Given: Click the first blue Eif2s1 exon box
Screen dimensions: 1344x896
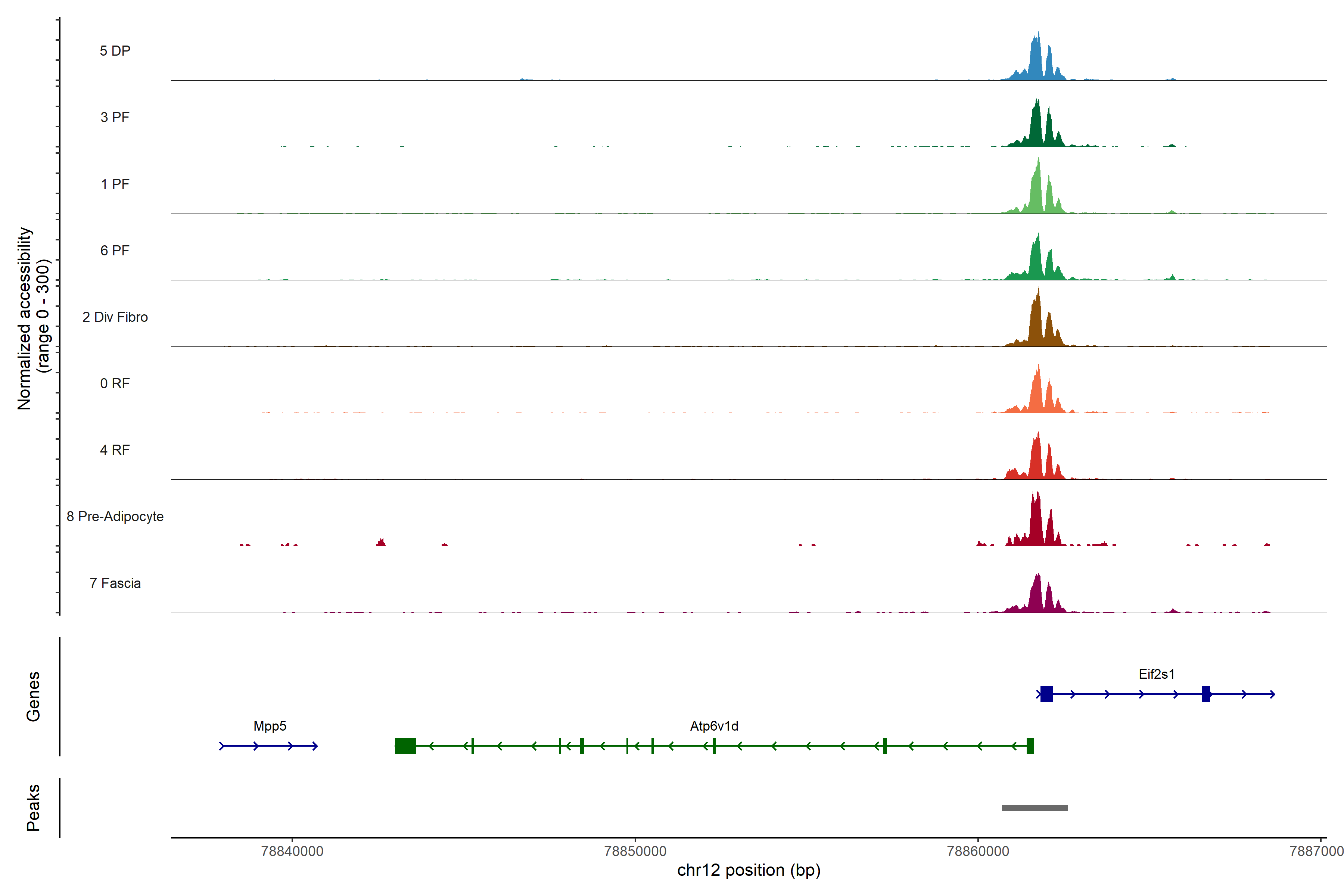Looking at the screenshot, I should click(x=1046, y=694).
